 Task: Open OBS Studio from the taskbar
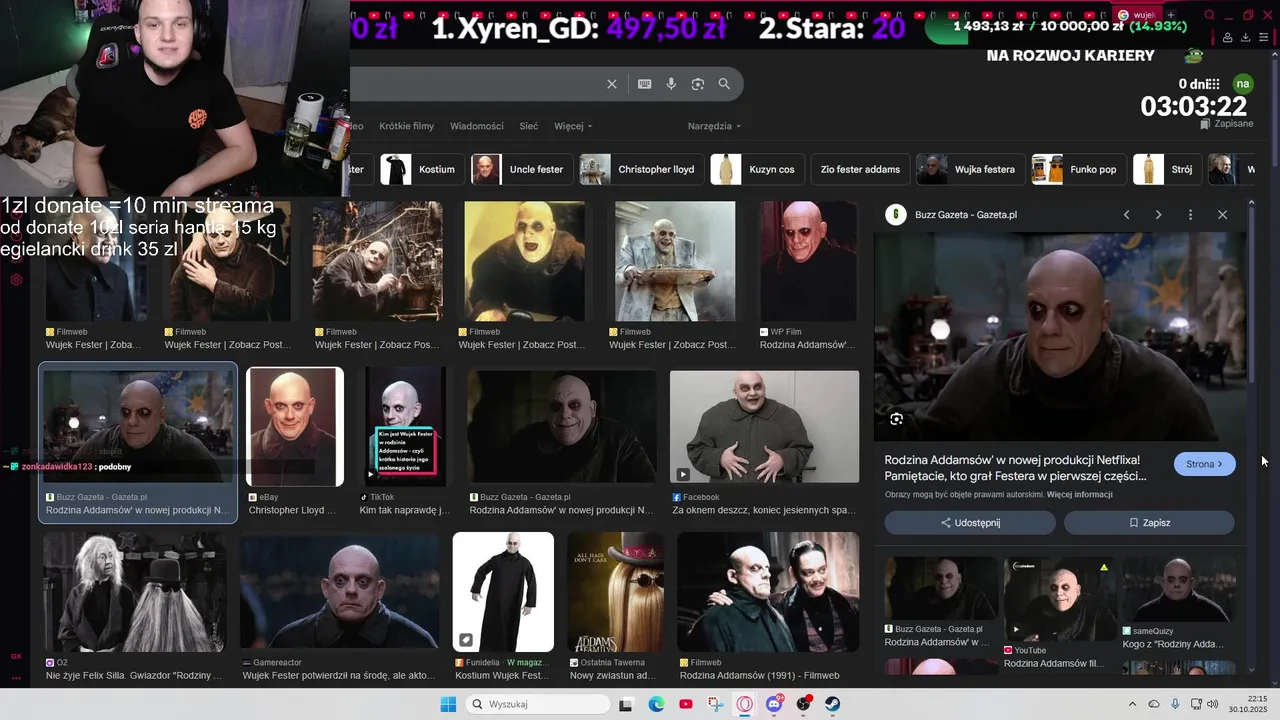pos(803,704)
